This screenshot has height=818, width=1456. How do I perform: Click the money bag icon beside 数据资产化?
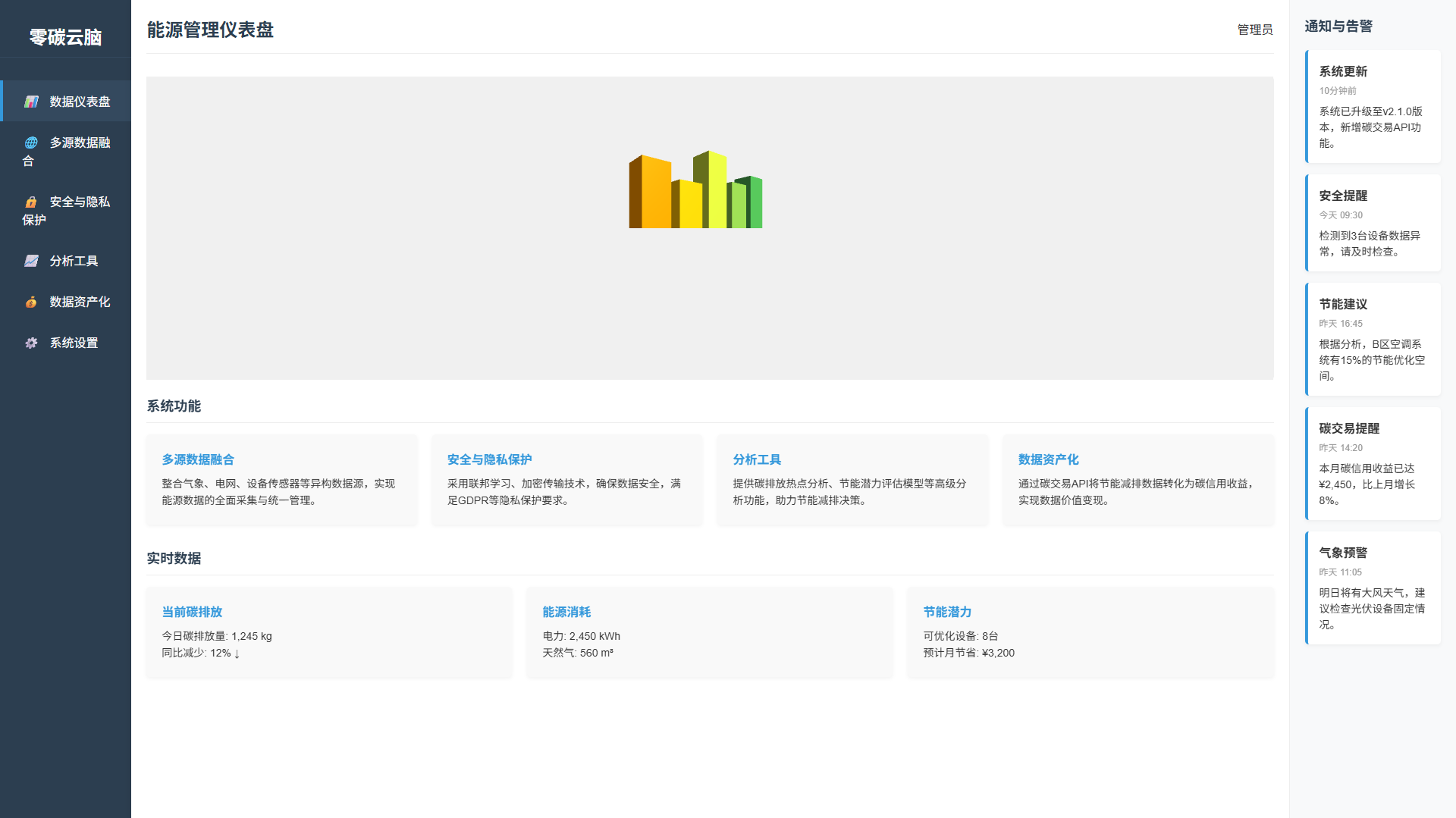pos(31,302)
